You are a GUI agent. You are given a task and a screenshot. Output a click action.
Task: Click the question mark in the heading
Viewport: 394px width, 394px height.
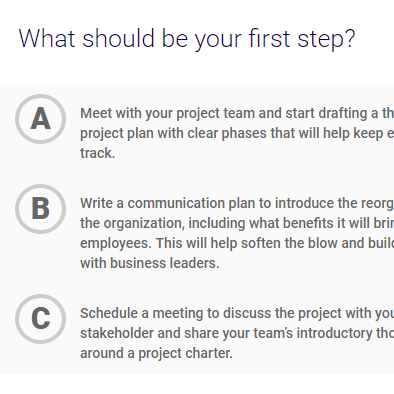(350, 39)
